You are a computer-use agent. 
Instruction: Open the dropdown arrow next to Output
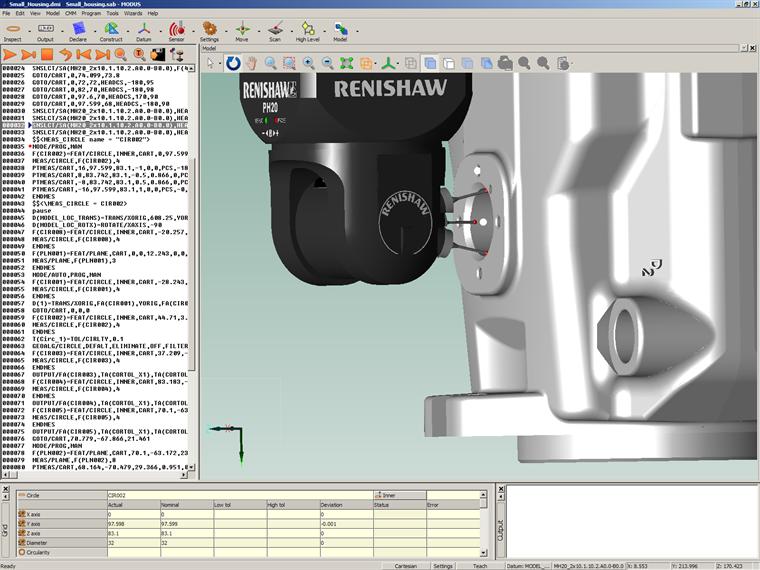tap(63, 31)
